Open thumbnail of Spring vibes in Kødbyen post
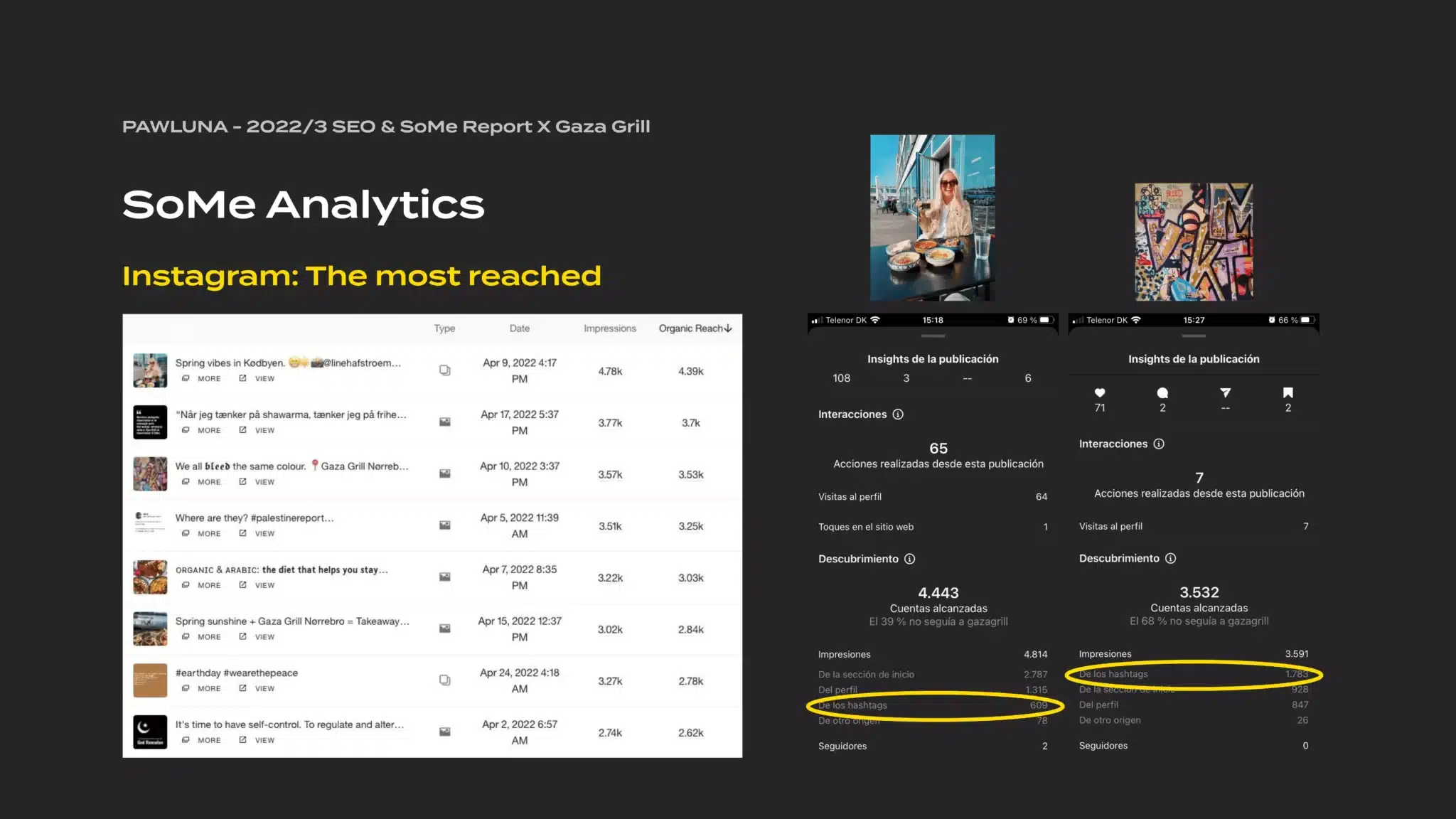1456x819 pixels. tap(150, 370)
